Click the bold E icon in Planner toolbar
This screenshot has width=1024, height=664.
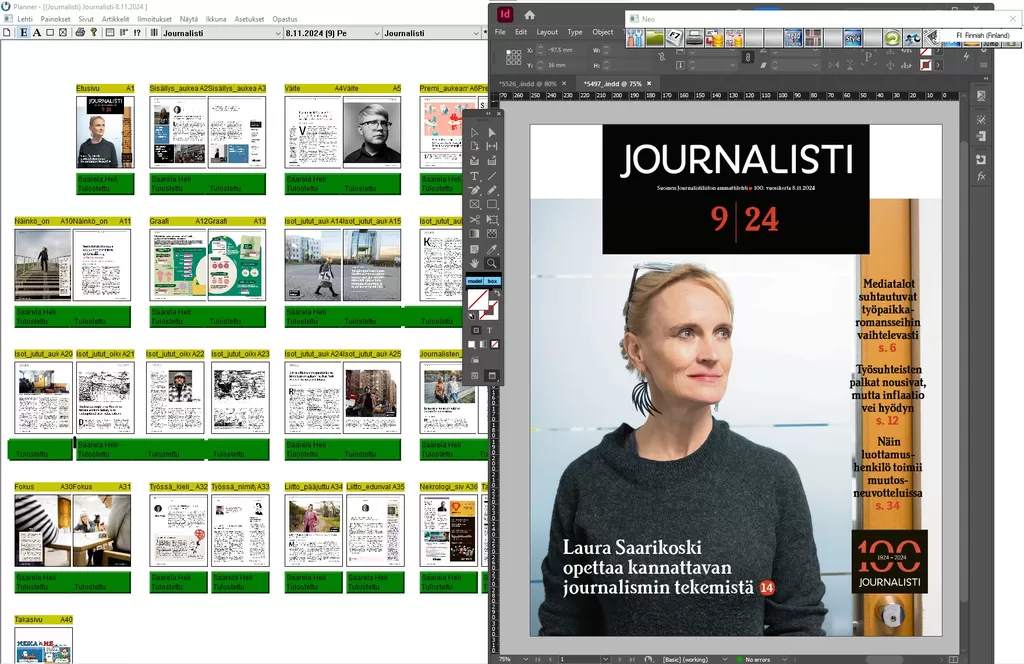(24, 33)
